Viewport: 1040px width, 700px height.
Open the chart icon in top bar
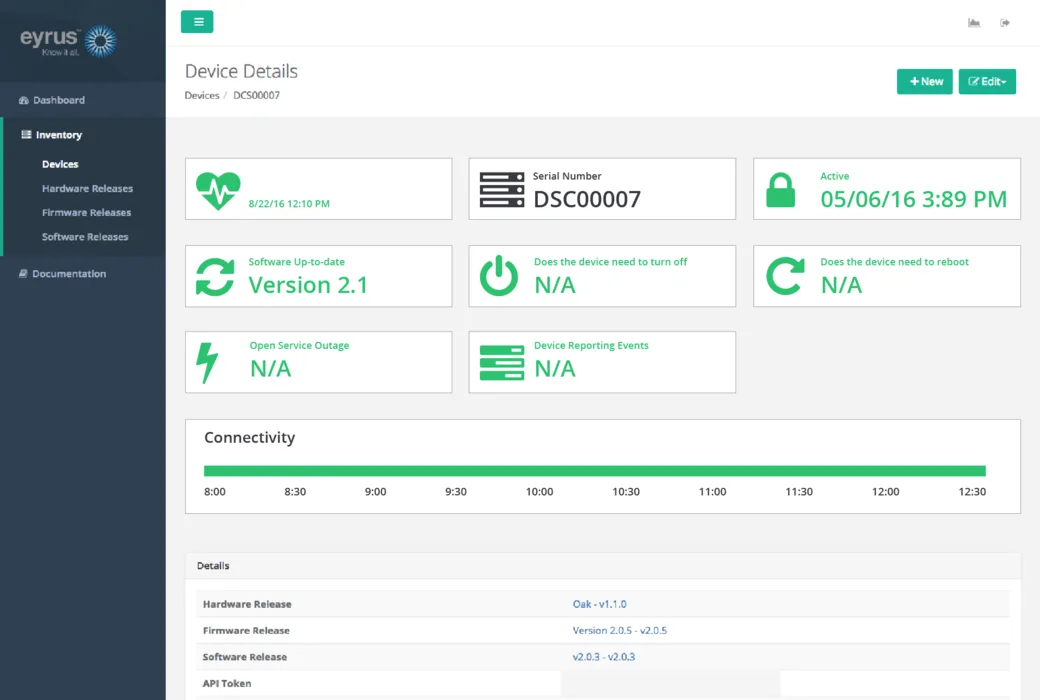point(974,23)
